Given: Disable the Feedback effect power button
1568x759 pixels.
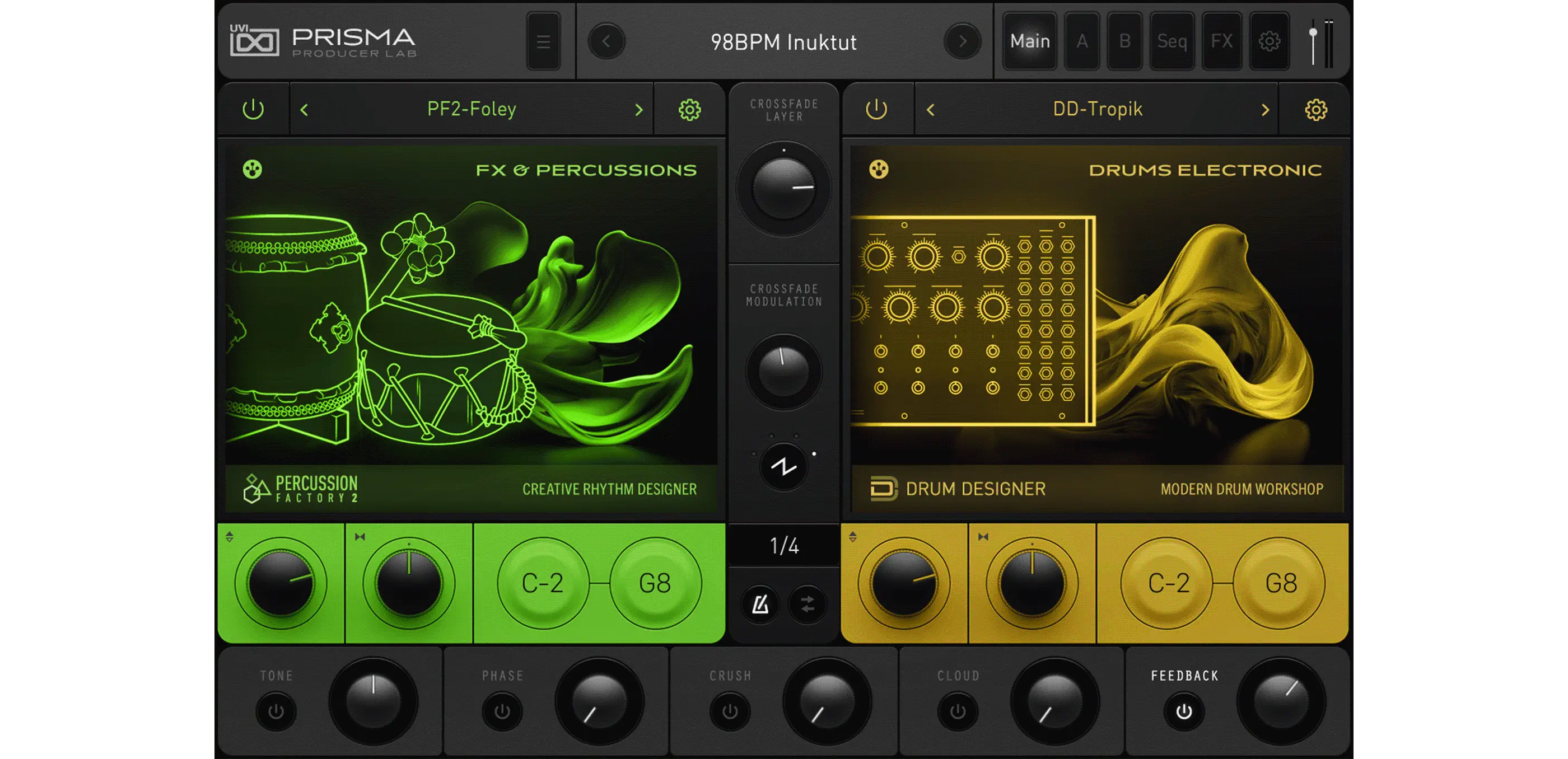Looking at the screenshot, I should (x=1184, y=711).
